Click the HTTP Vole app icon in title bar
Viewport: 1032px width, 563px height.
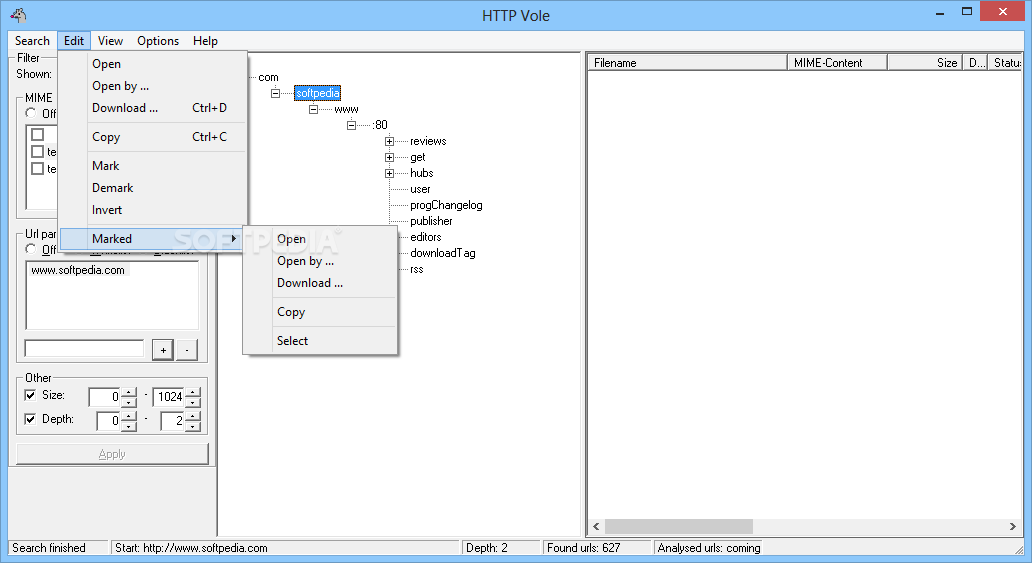pos(19,14)
